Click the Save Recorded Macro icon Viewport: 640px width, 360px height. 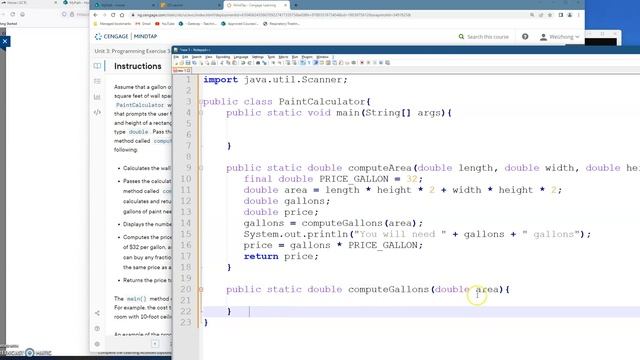click(x=387, y=62)
